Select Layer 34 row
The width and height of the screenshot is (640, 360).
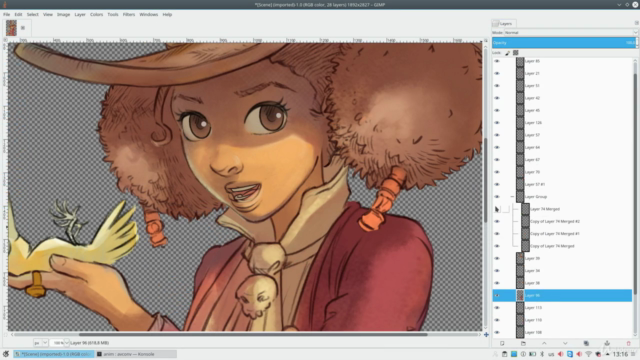(x=562, y=271)
